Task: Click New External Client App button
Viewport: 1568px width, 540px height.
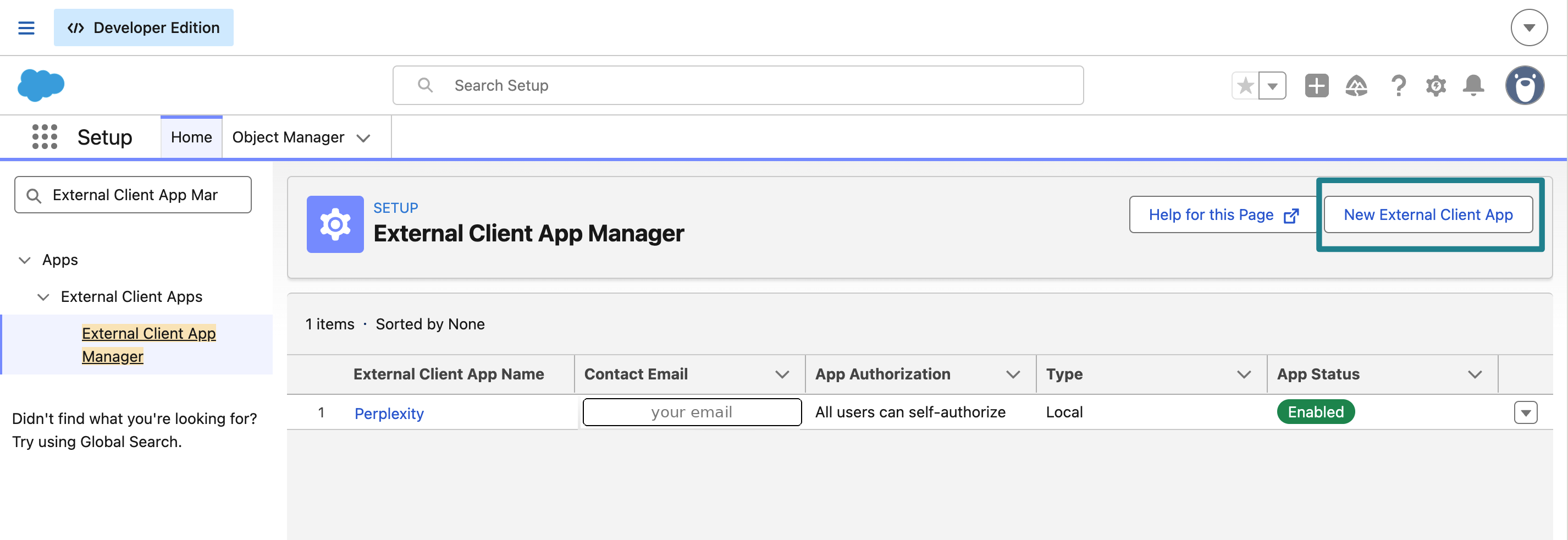Action: point(1428,214)
